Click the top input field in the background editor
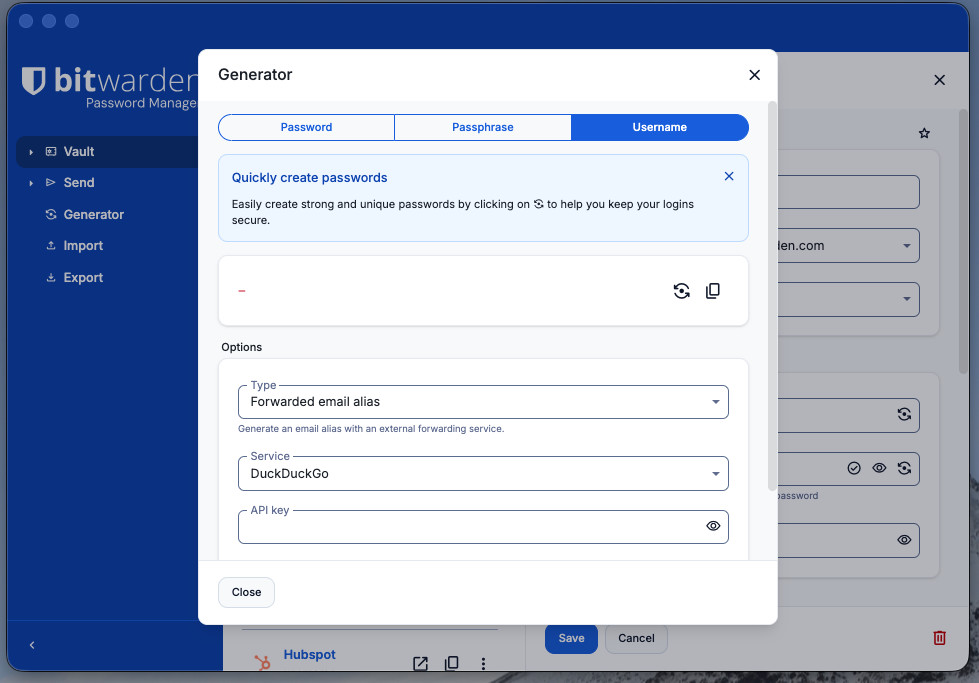This screenshot has width=979, height=683. pyautogui.click(x=849, y=192)
